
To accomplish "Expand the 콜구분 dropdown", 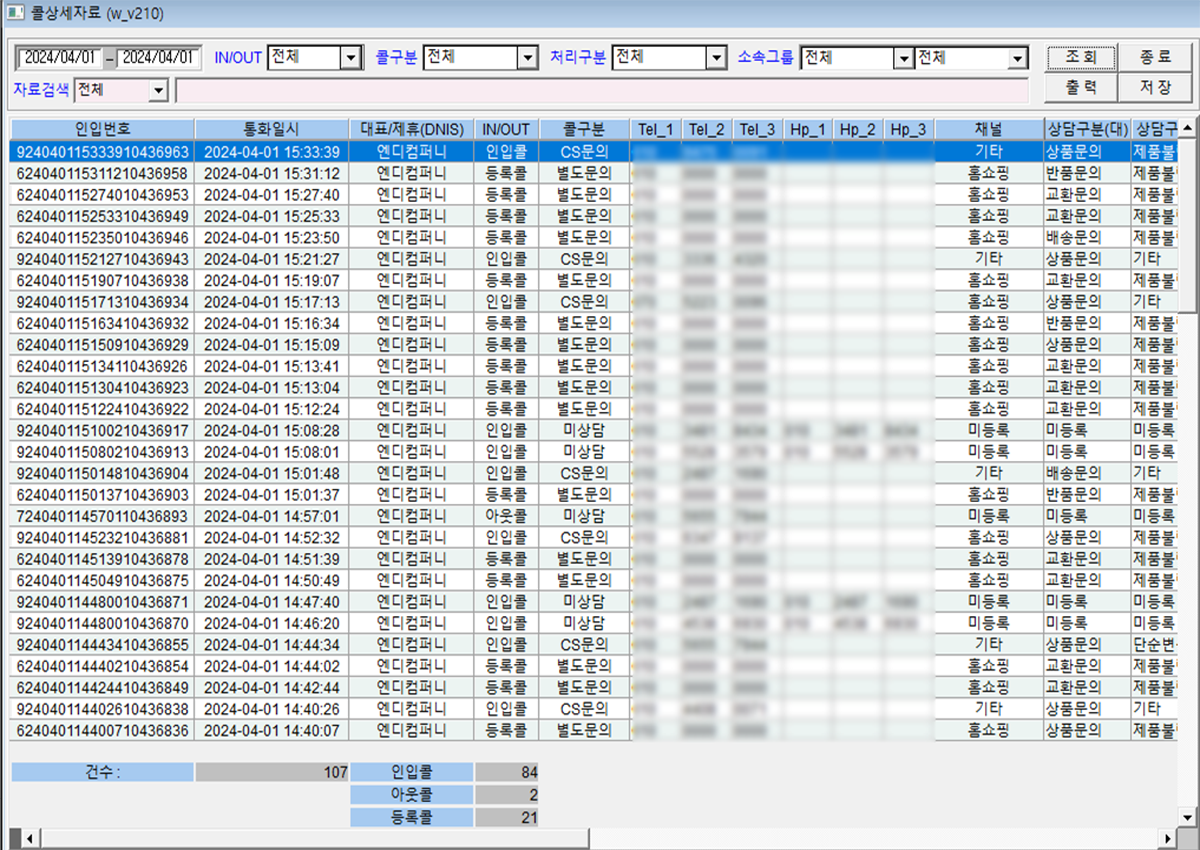I will click(528, 58).
